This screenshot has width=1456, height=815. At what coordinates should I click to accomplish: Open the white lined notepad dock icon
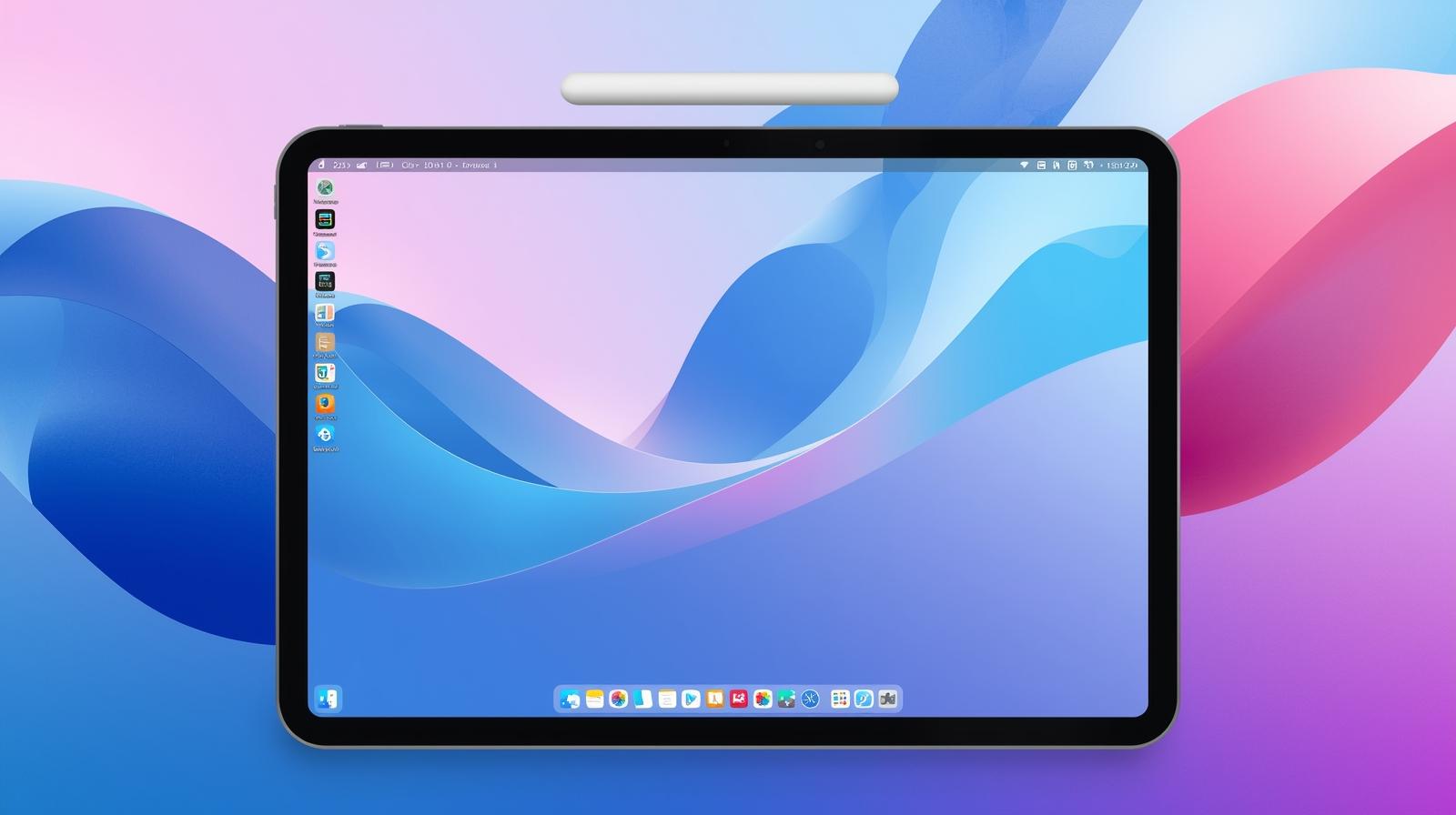tap(667, 699)
